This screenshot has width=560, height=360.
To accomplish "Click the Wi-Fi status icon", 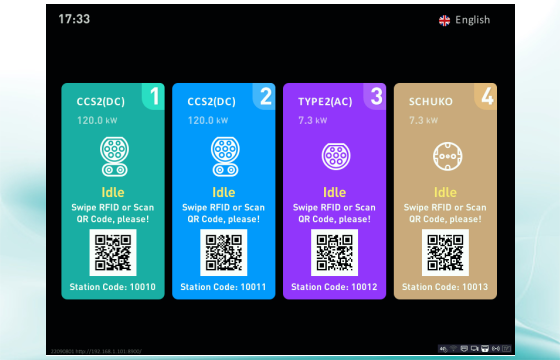I will click(x=454, y=348).
